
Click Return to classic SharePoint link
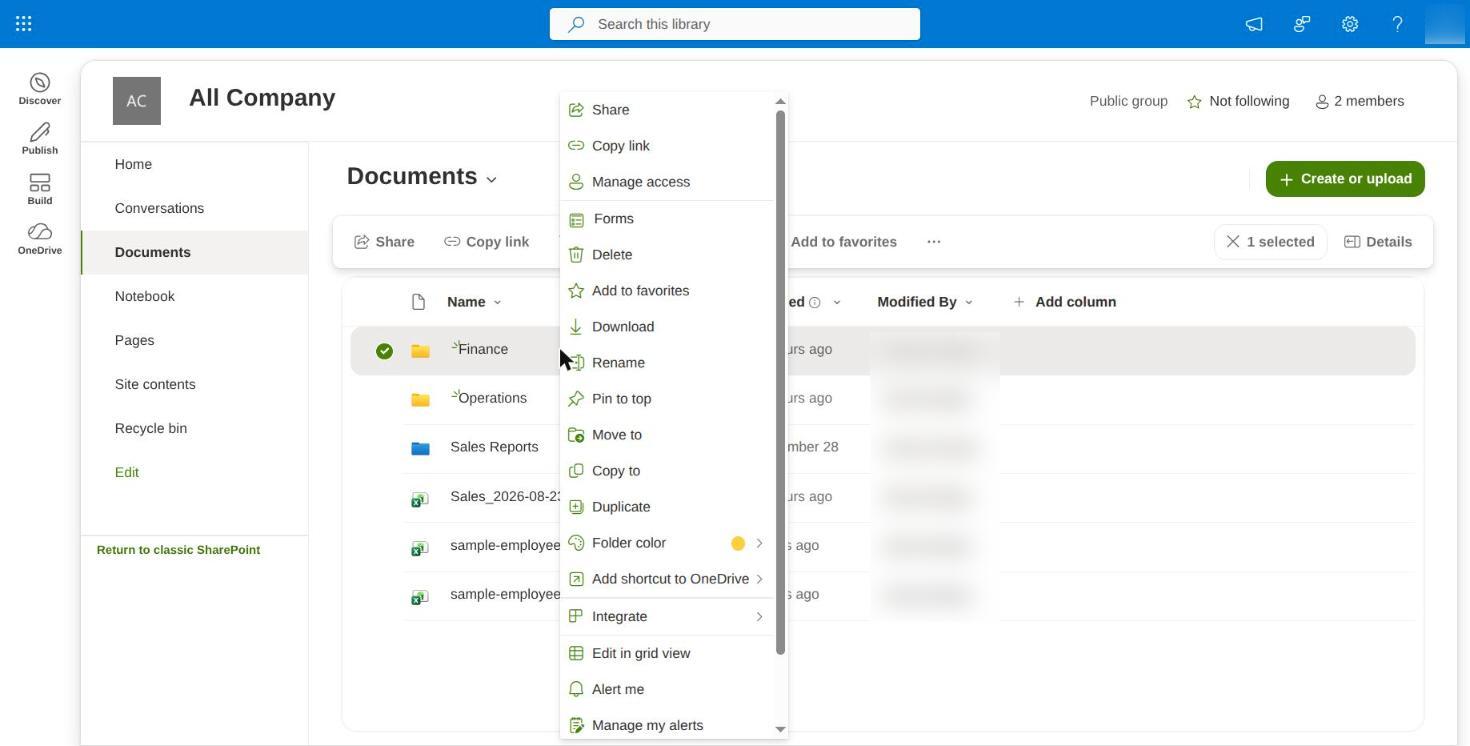click(178, 550)
